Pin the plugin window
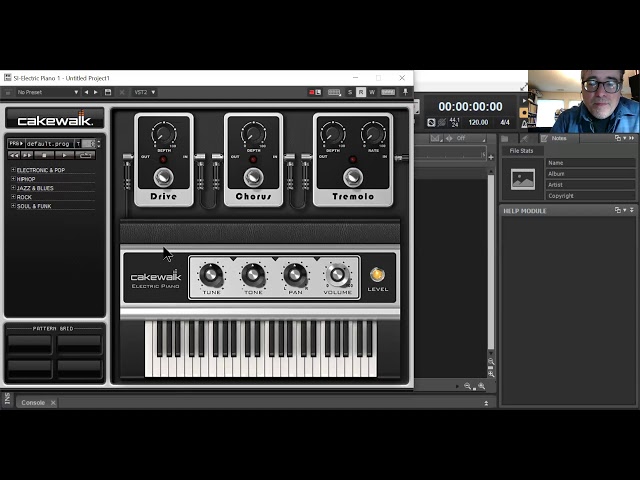 click(405, 92)
